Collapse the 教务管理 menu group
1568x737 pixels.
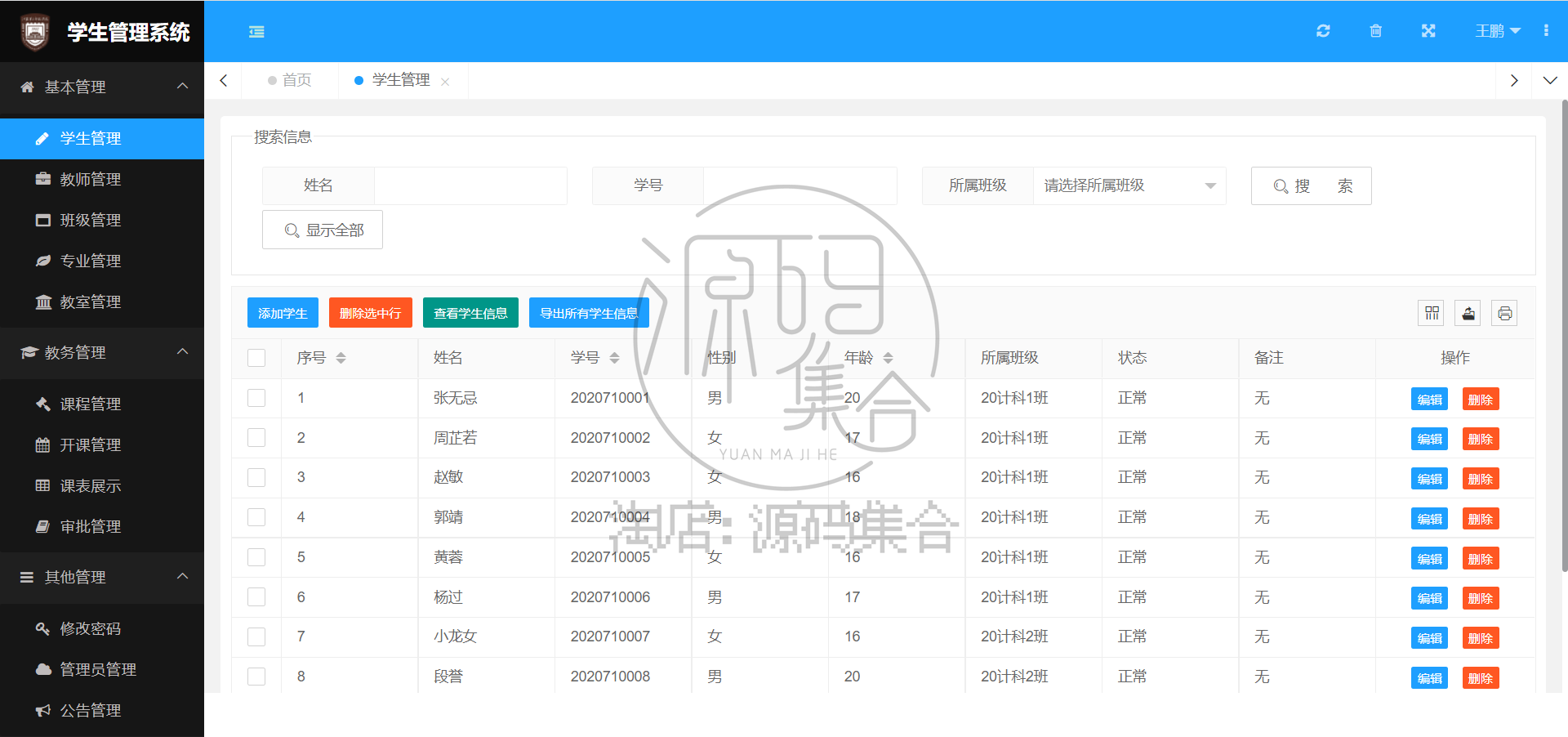point(102,352)
